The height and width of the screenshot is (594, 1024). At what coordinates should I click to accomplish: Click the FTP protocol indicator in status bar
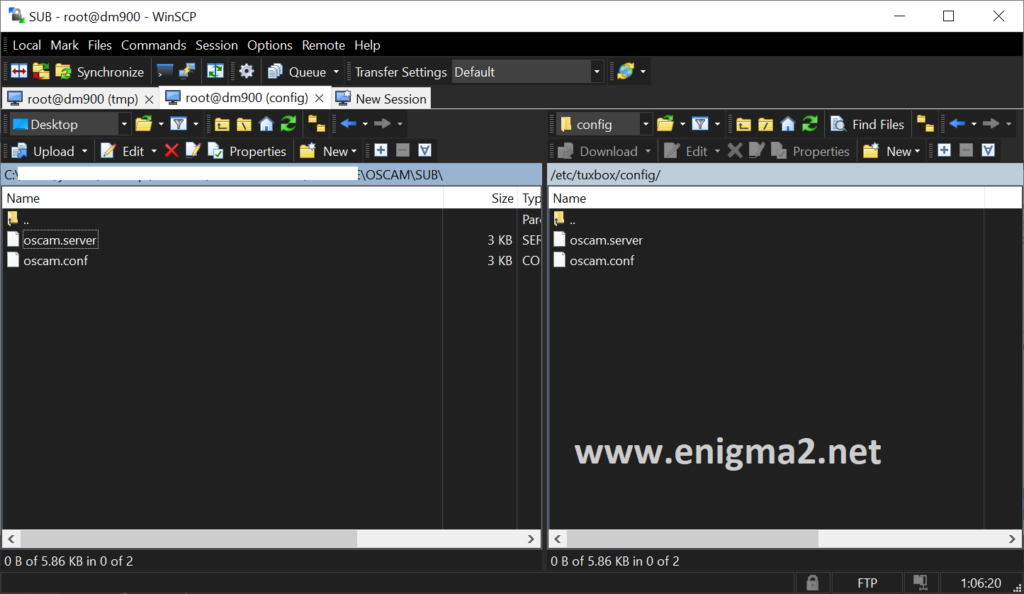tap(867, 582)
